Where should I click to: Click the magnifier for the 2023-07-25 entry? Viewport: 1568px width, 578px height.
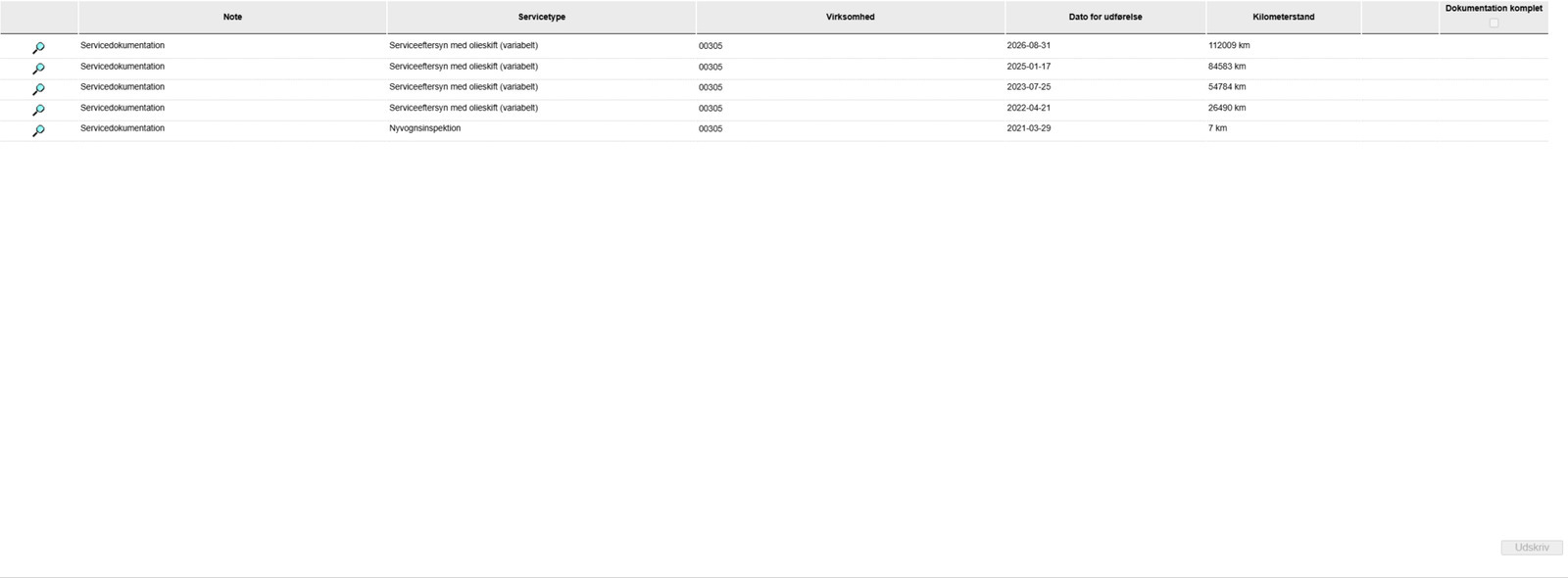(38, 88)
